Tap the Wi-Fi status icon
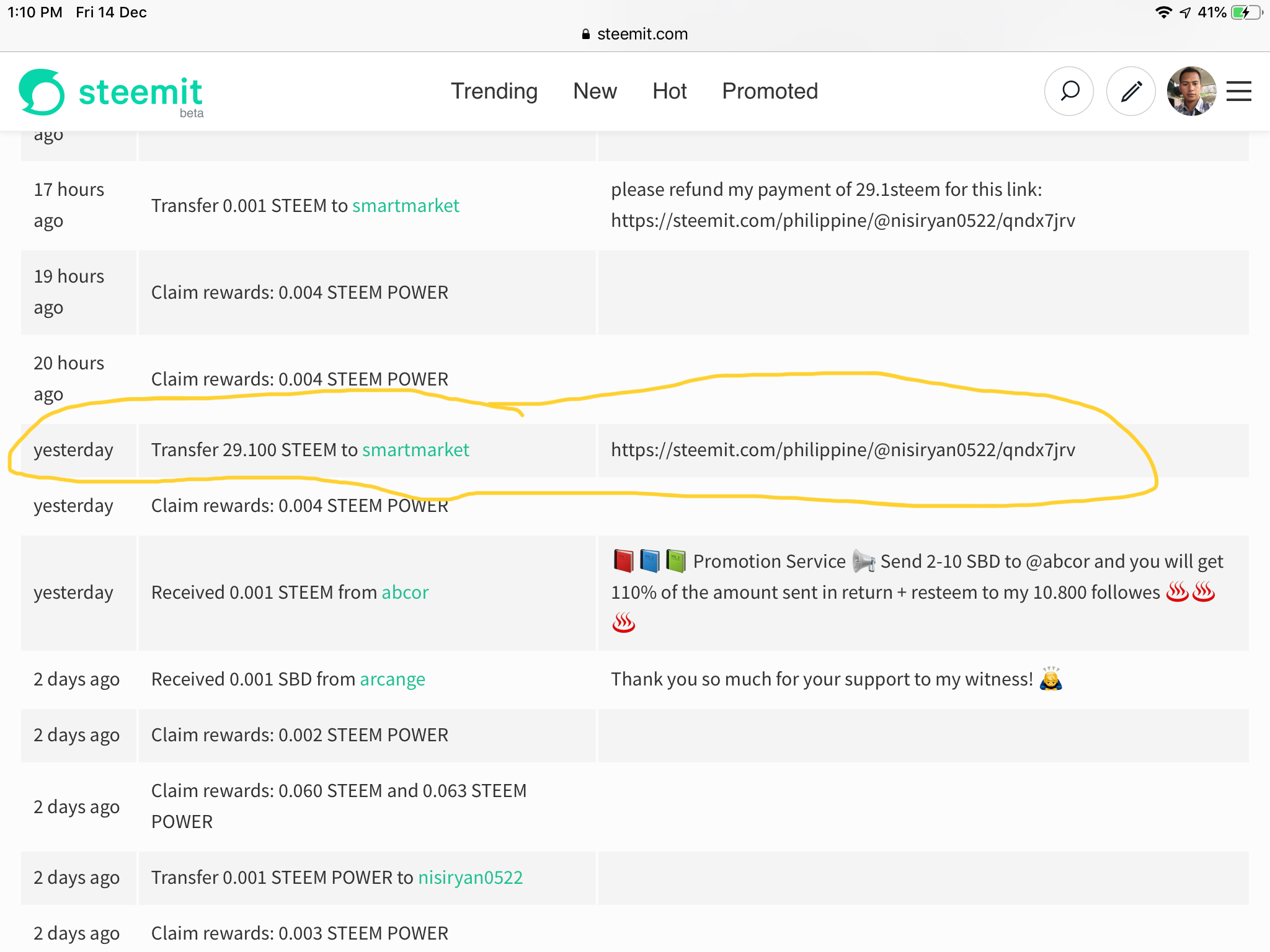The height and width of the screenshot is (952, 1270). [1163, 12]
